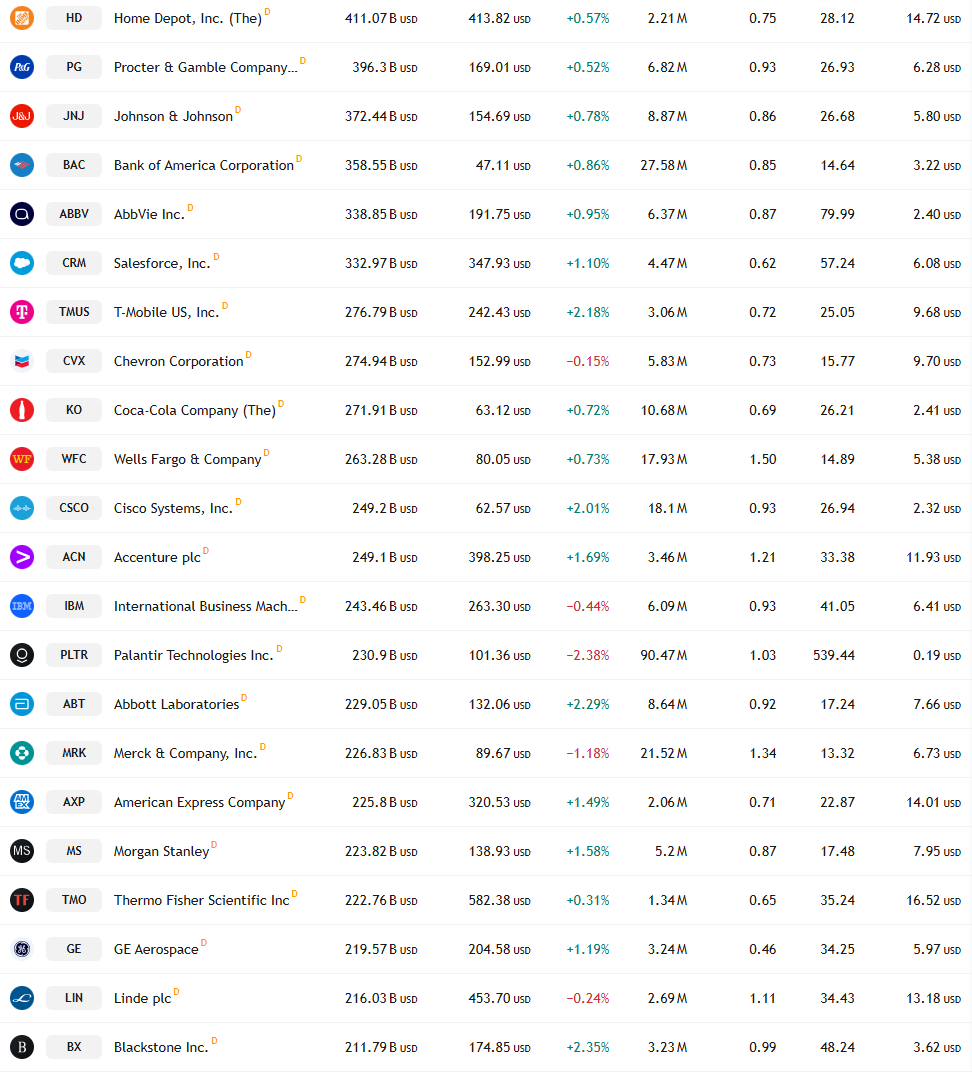Click the Blackstone logo icon
Viewport: 972px width, 1072px height.
coord(22,1047)
